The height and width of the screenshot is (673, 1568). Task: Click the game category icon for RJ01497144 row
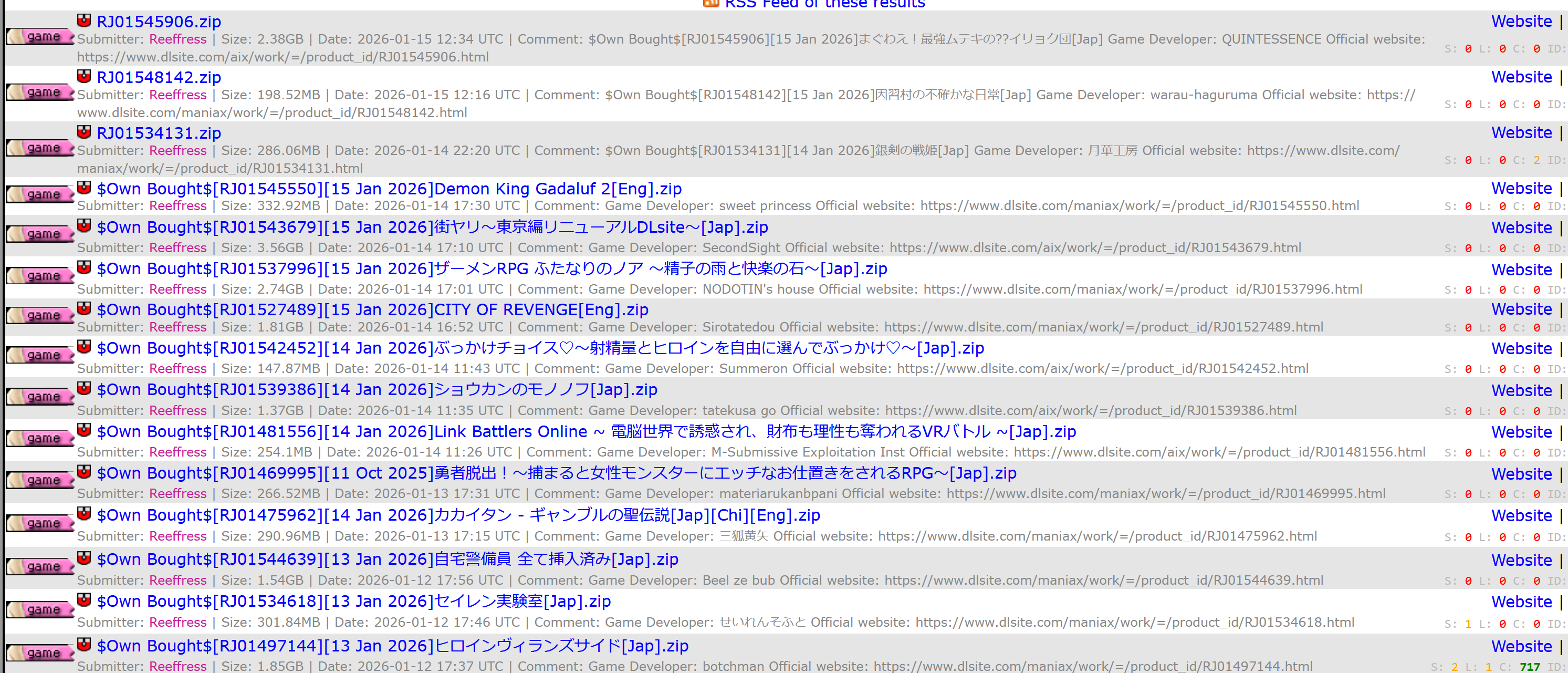click(x=40, y=653)
